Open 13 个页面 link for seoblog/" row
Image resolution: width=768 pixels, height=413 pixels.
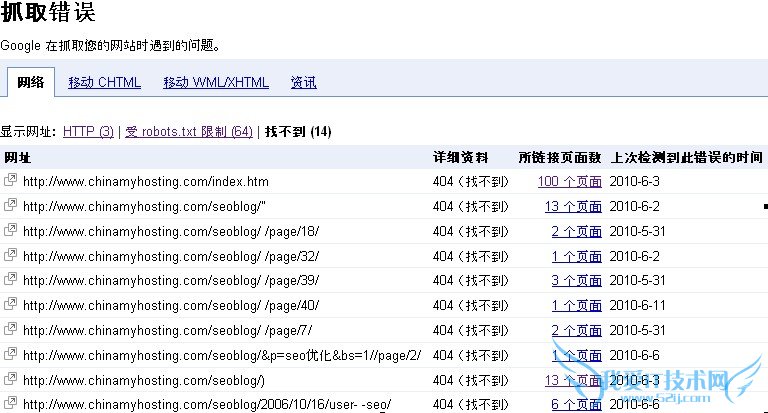[573, 206]
